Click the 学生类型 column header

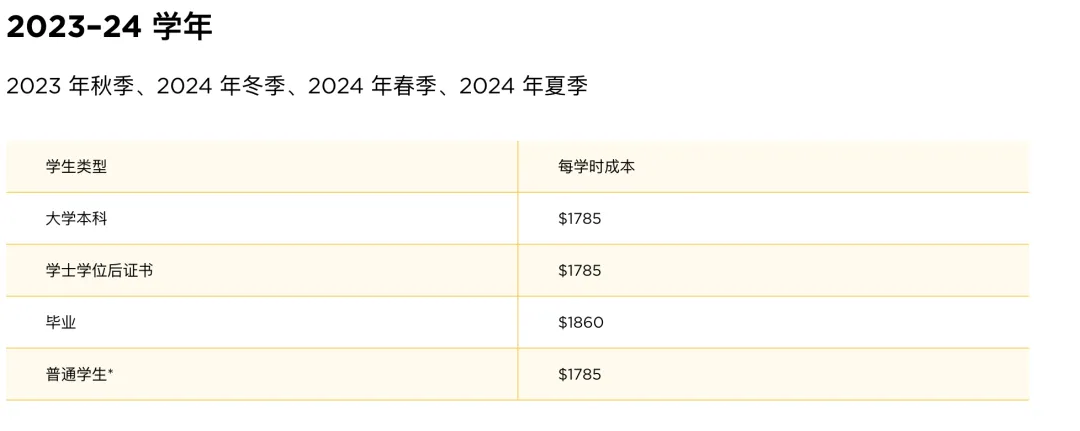76,167
